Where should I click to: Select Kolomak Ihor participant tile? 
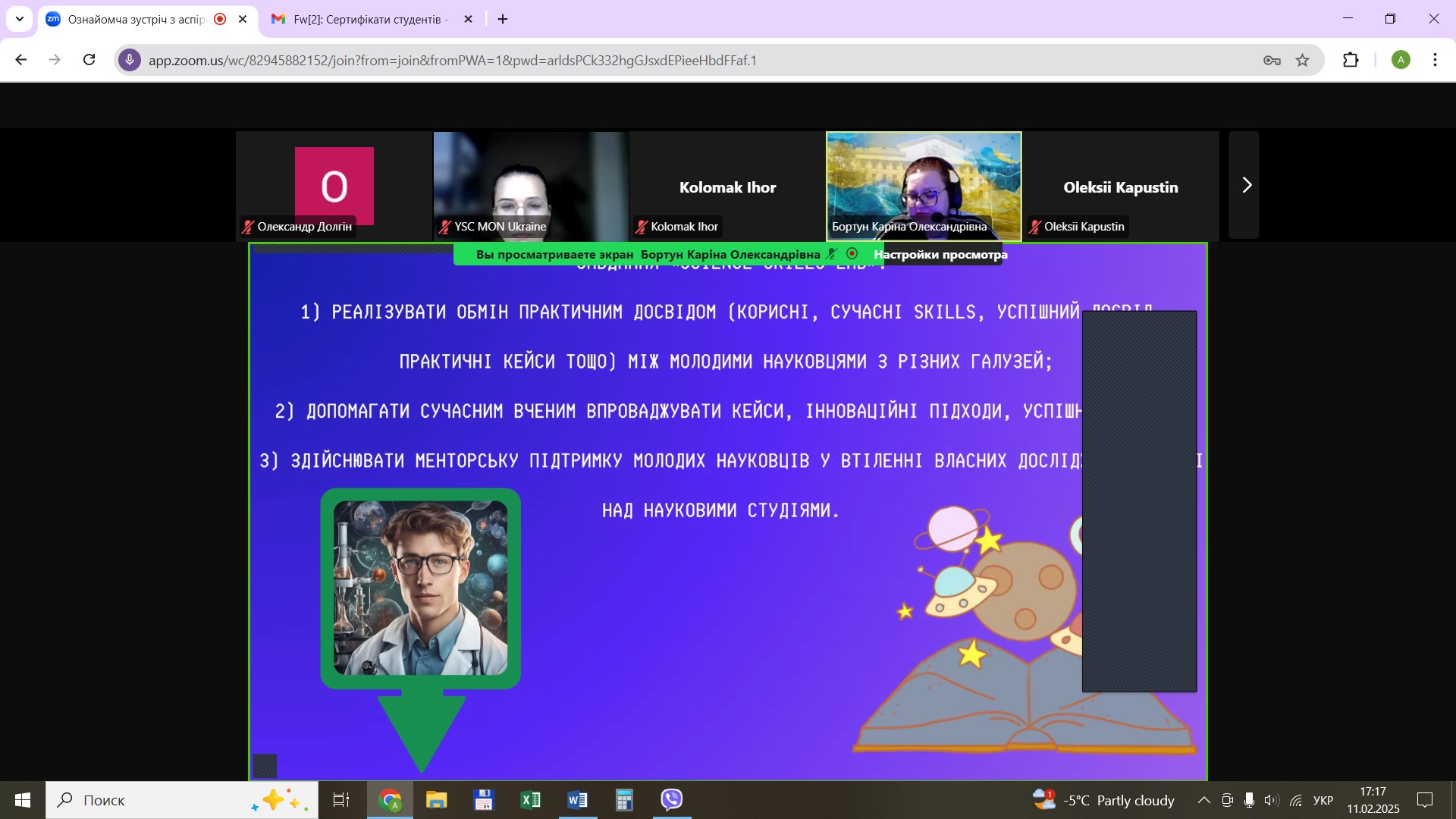[727, 186]
